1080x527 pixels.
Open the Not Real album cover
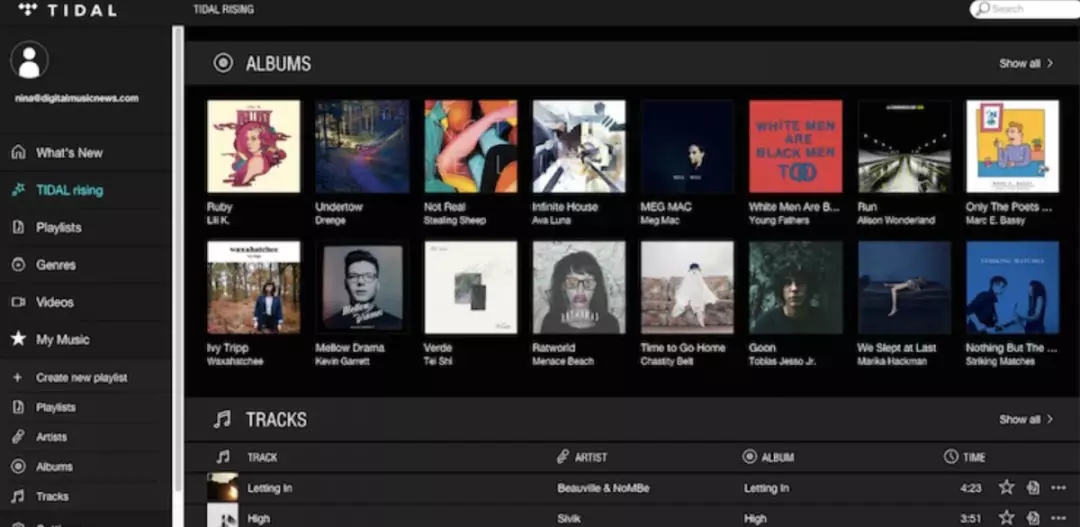pyautogui.click(x=470, y=146)
